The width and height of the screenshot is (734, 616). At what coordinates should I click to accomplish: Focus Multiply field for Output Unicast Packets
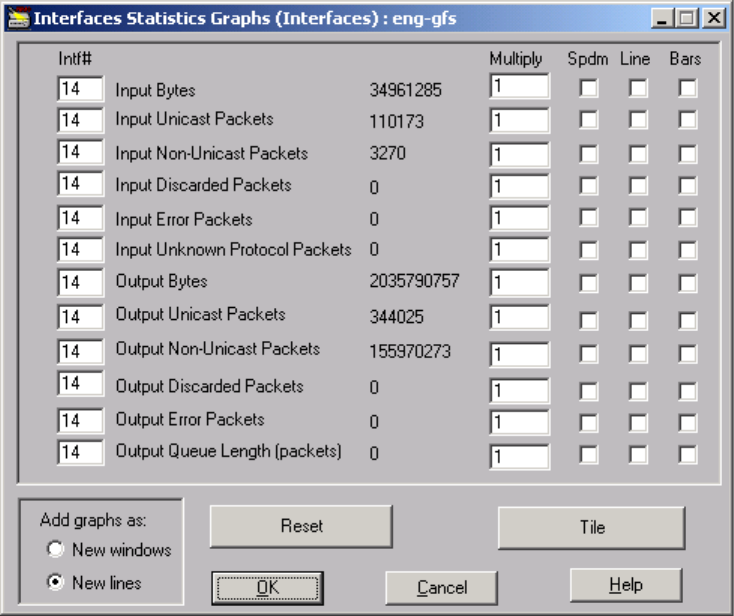click(520, 317)
